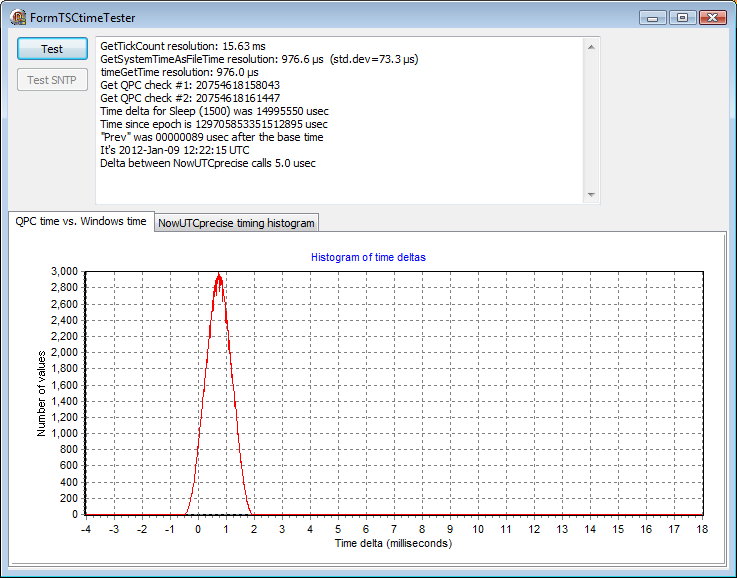This screenshot has width=737, height=578.
Task: Click the GetTickCount resolution line
Action: (183, 46)
